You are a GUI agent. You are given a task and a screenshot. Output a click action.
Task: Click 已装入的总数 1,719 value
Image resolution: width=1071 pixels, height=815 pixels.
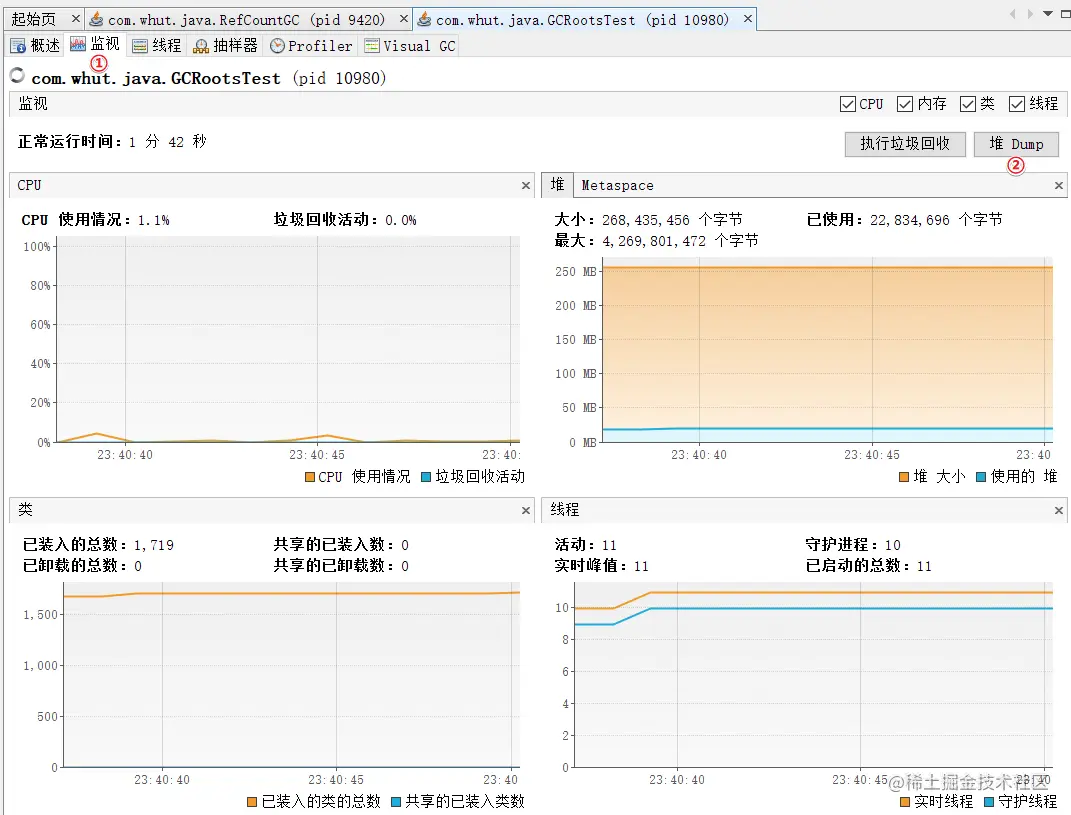(x=154, y=545)
